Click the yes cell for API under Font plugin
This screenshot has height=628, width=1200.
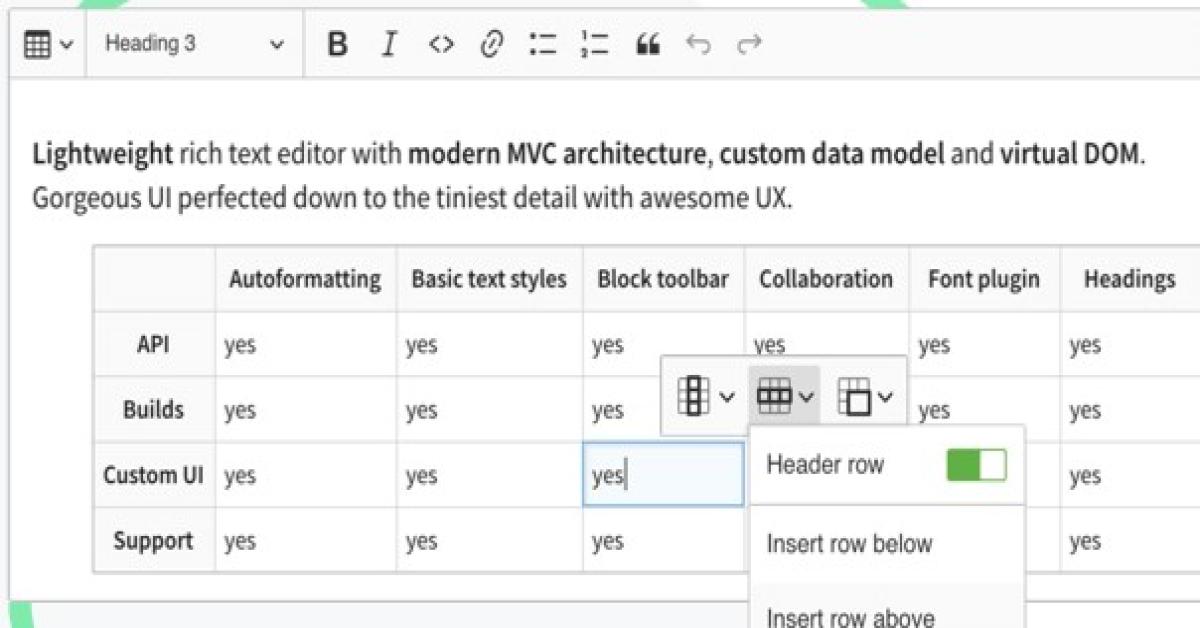(x=984, y=345)
